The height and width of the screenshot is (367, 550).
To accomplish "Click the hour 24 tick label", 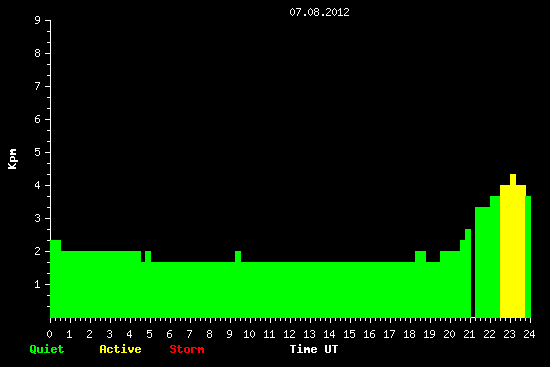I will click(529, 334).
